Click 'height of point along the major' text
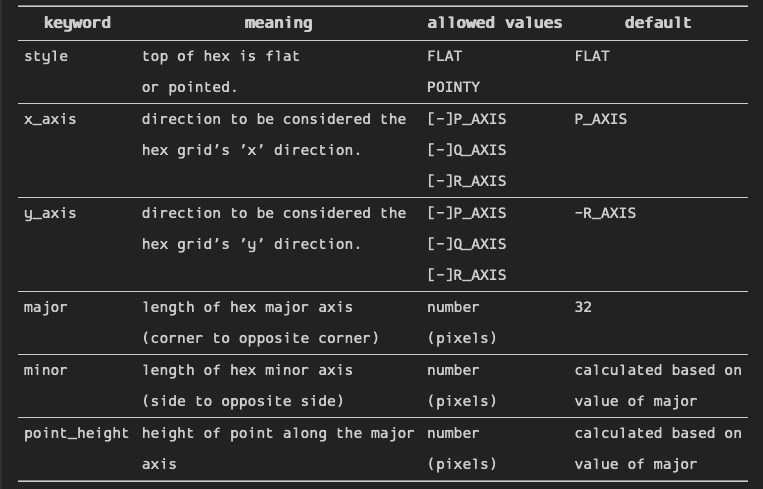The height and width of the screenshot is (489, 763). point(278,434)
